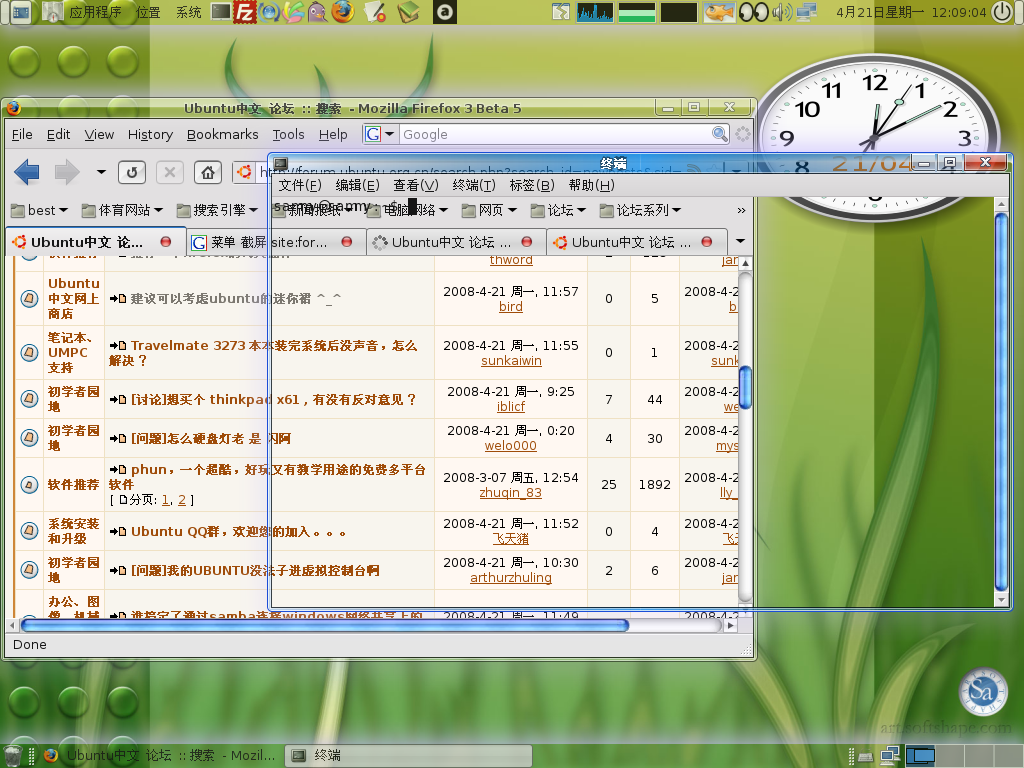This screenshot has height=768, width=1024.
Task: Open Firefox File menu
Action: (22, 134)
